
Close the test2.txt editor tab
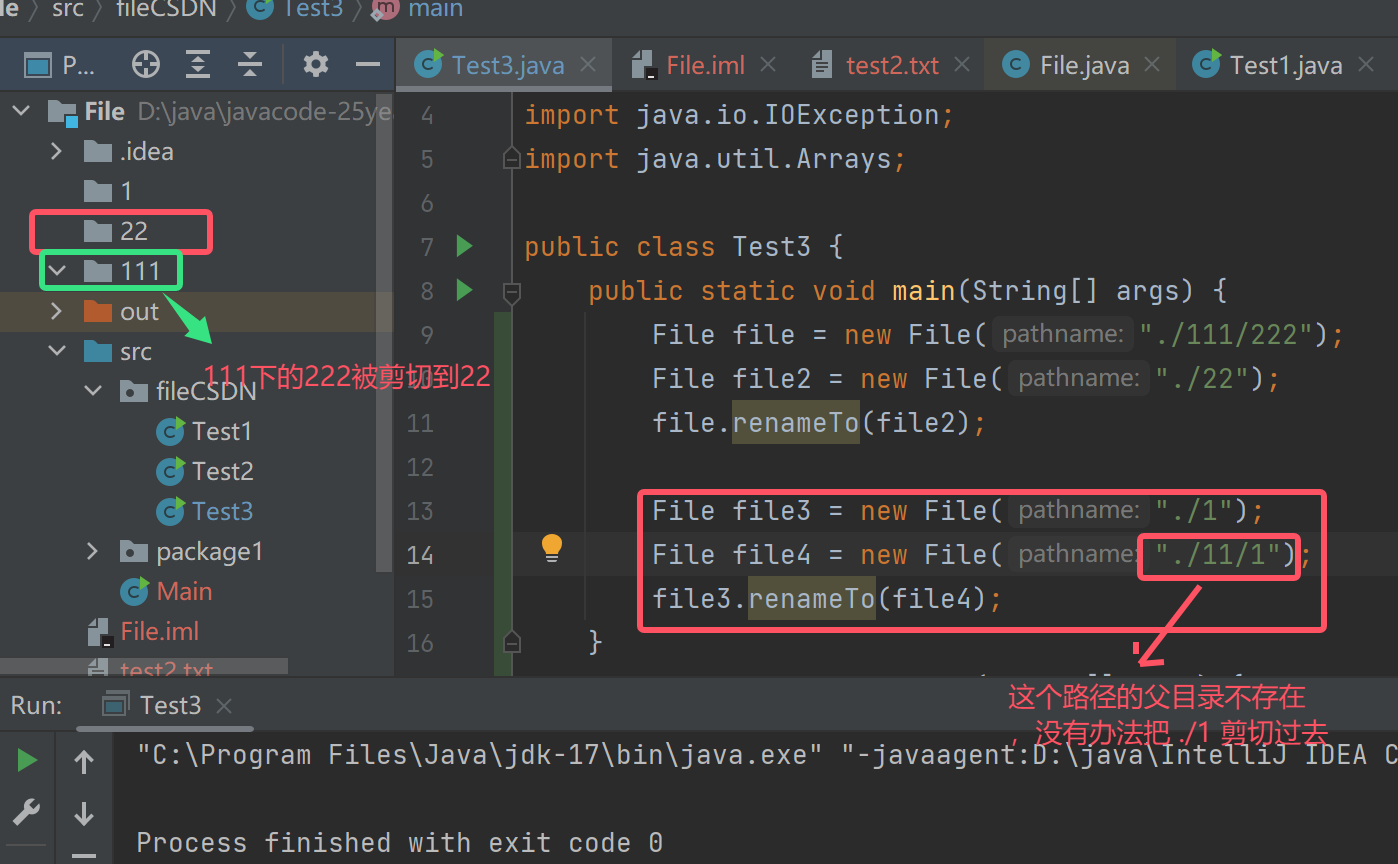pyautogui.click(x=962, y=65)
